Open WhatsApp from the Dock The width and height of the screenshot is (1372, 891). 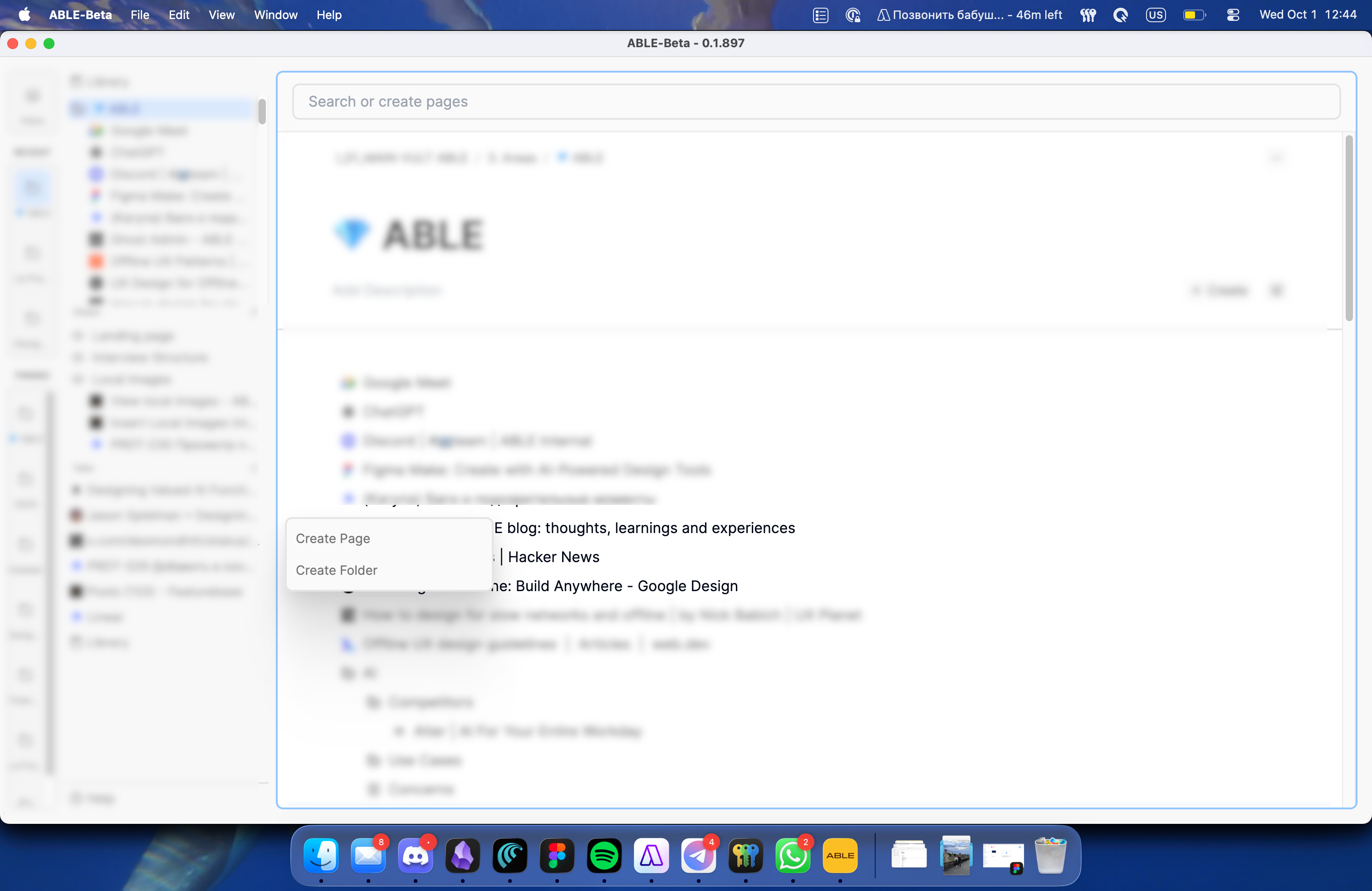click(x=793, y=855)
